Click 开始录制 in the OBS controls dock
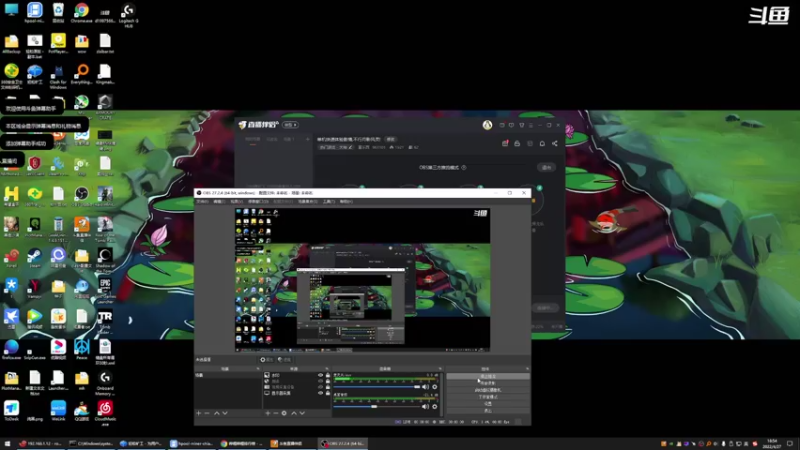 tap(488, 383)
